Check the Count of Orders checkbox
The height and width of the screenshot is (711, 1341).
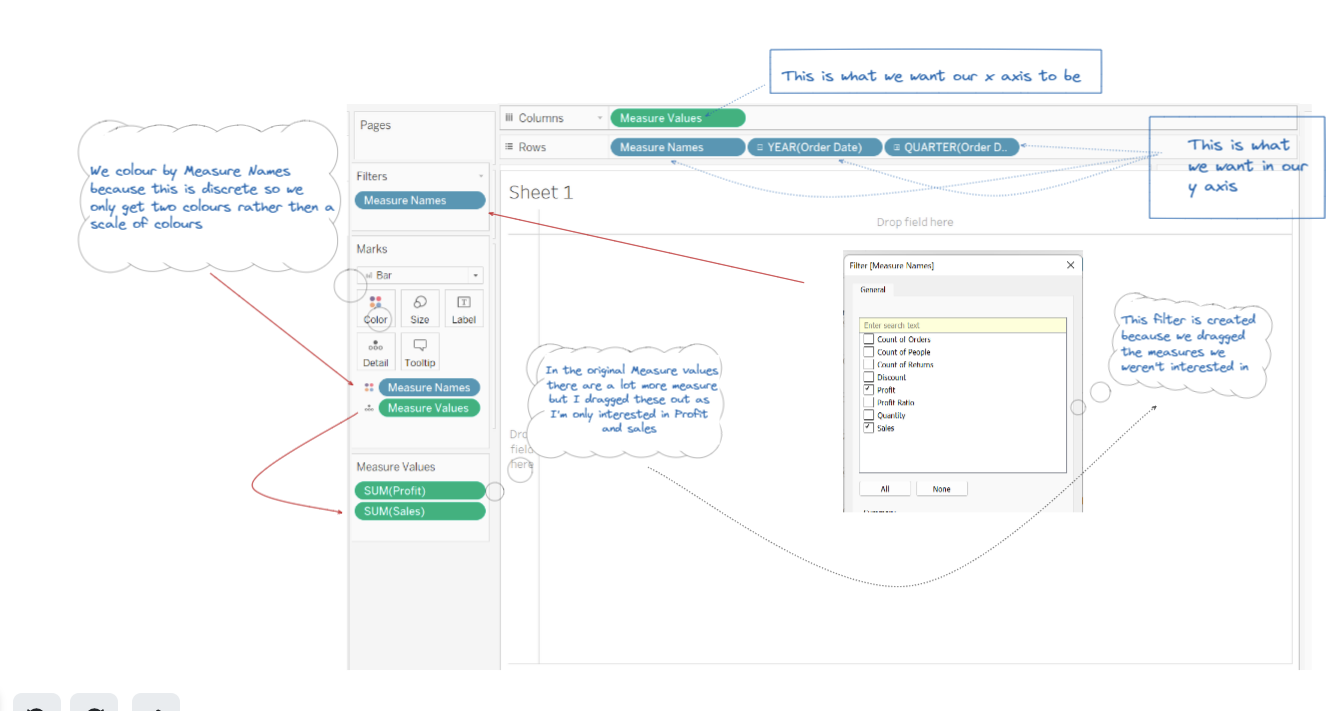[868, 340]
